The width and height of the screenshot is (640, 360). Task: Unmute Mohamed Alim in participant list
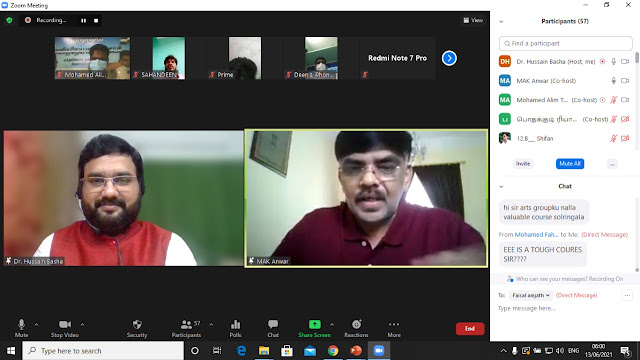pos(613,100)
